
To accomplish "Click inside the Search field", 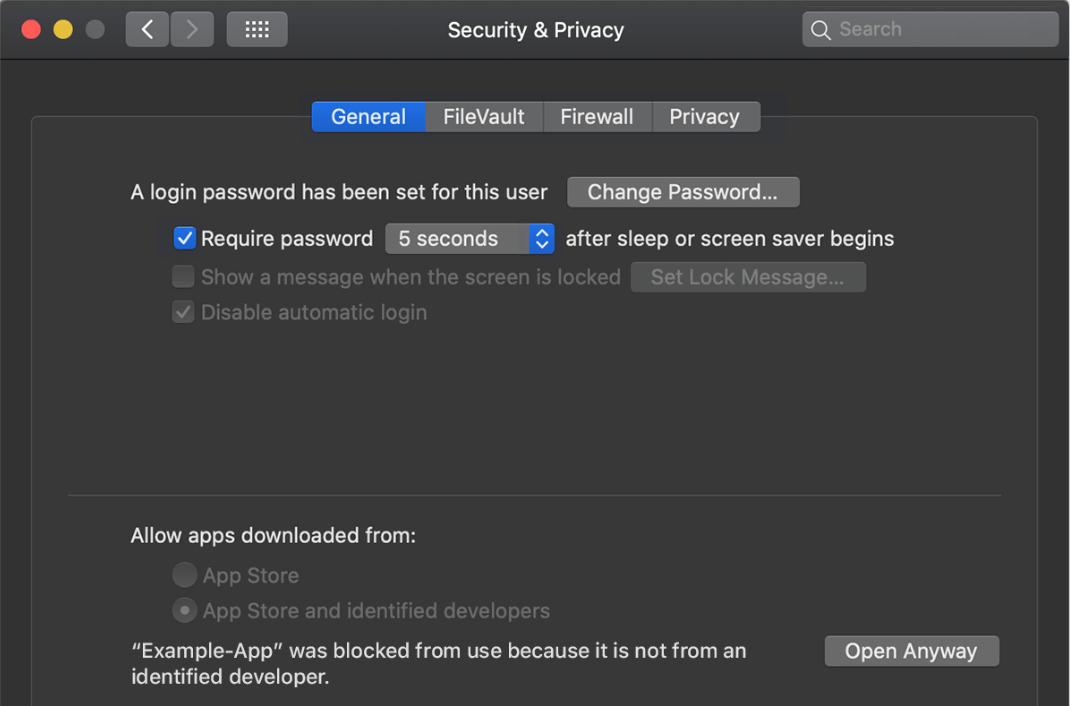I will point(930,29).
